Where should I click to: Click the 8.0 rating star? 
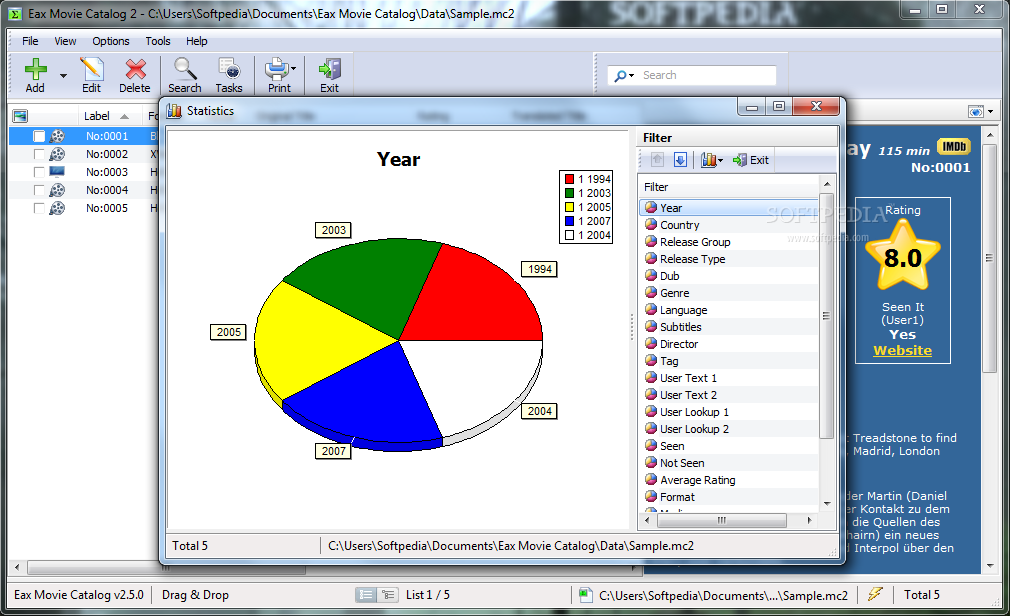click(x=903, y=256)
